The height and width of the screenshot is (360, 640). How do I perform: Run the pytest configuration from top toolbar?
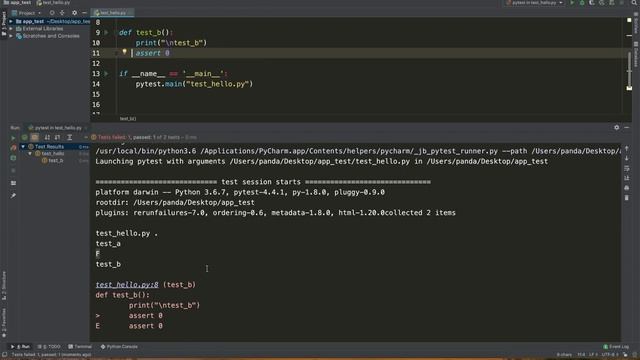pyautogui.click(x=572, y=3)
